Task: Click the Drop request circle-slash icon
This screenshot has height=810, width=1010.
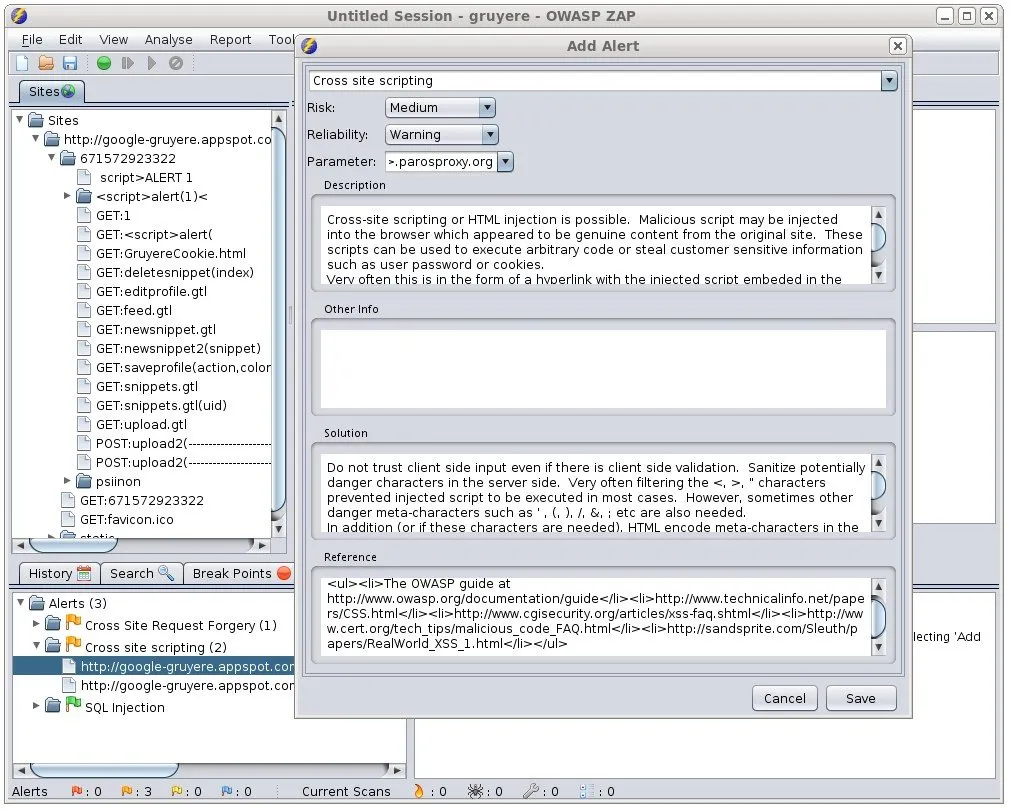Action: click(x=176, y=63)
